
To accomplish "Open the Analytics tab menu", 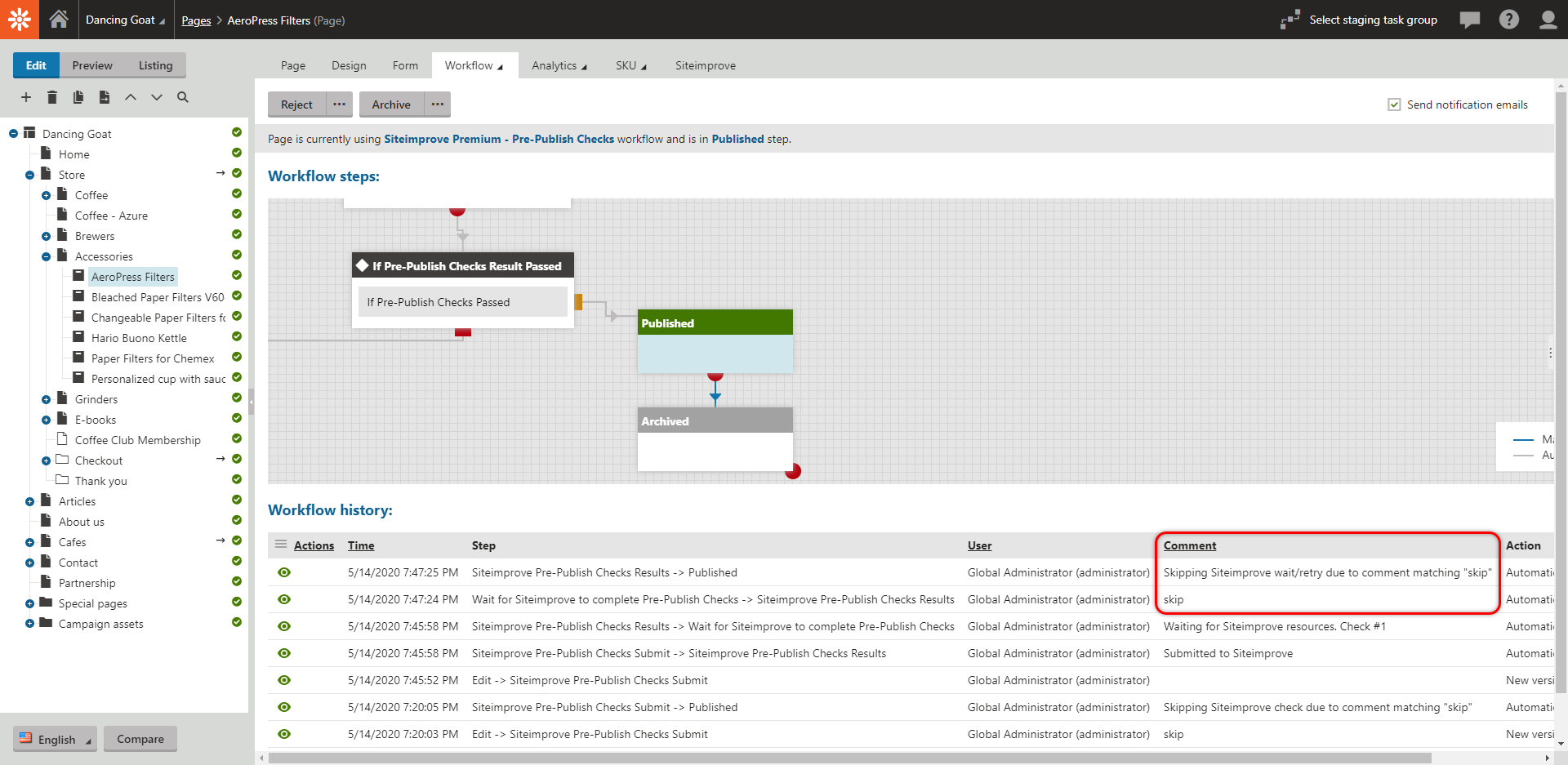I will click(559, 65).
